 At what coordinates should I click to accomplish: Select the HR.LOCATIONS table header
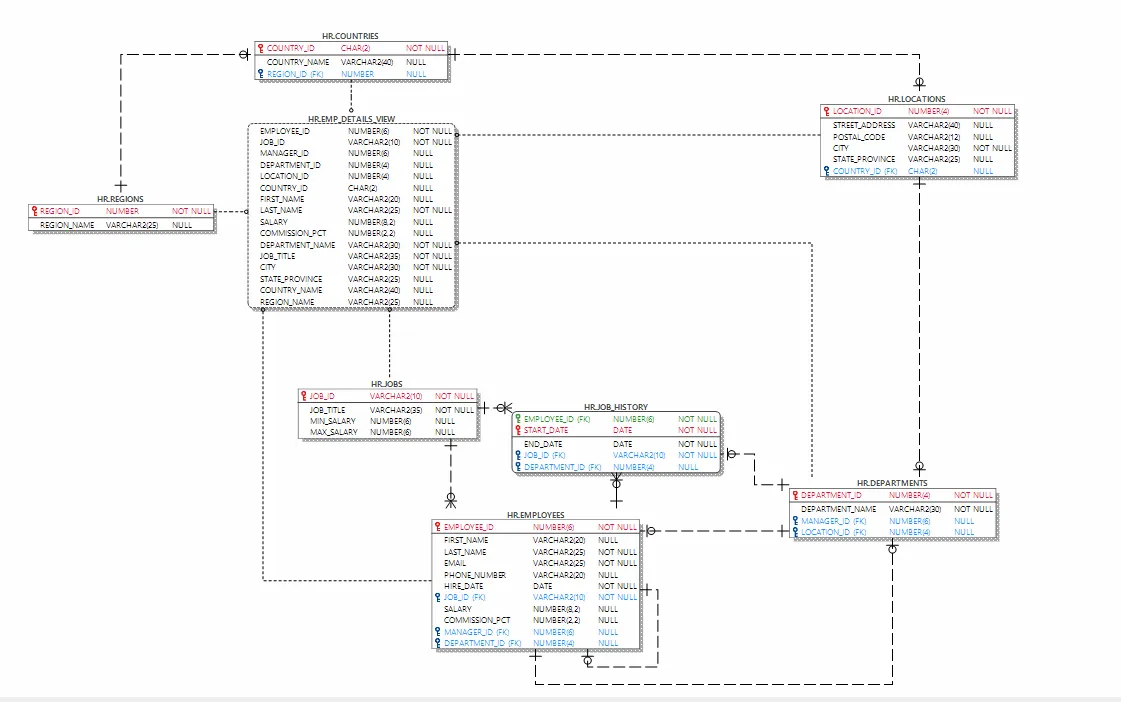click(917, 99)
